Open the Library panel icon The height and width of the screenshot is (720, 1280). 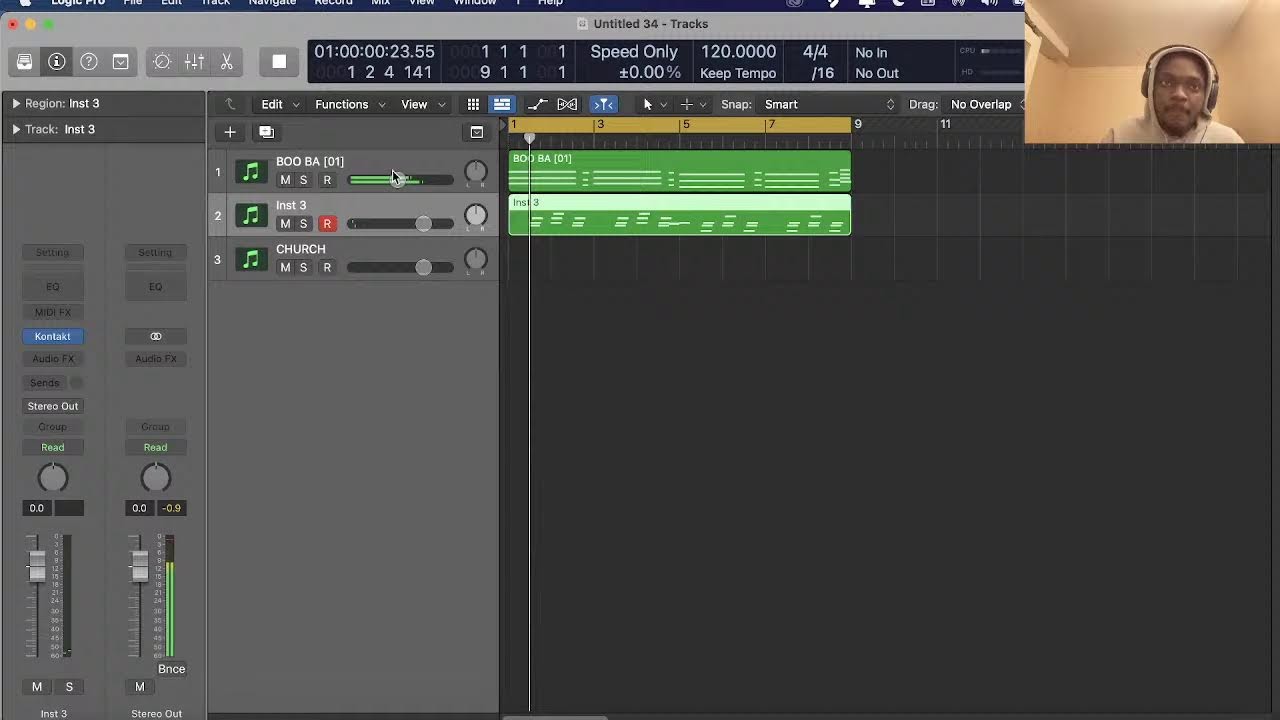[25, 62]
